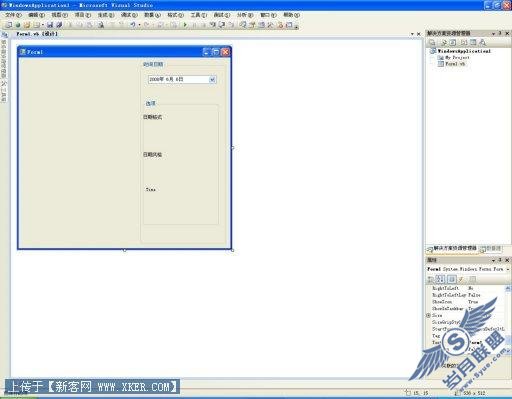
Task: Click the Save floppy disk icon
Action: pyautogui.click(x=50, y=25)
